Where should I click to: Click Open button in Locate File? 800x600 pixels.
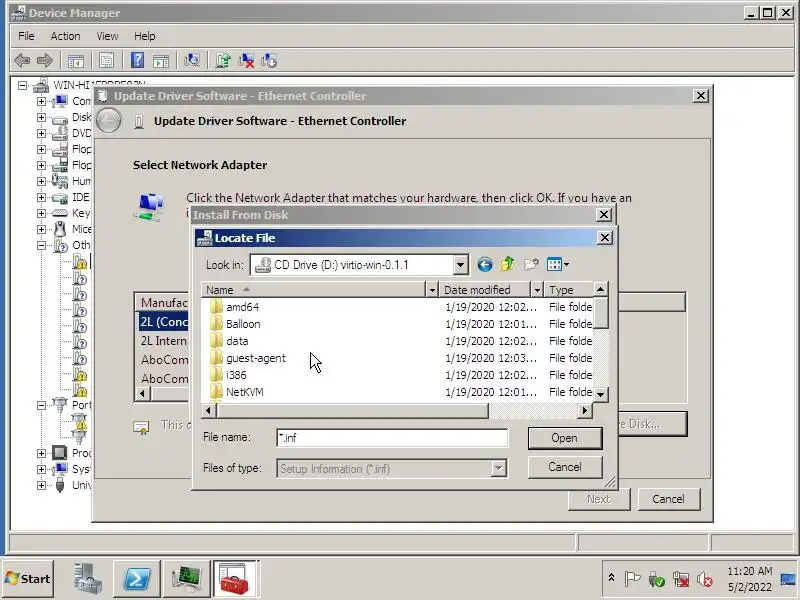point(565,438)
